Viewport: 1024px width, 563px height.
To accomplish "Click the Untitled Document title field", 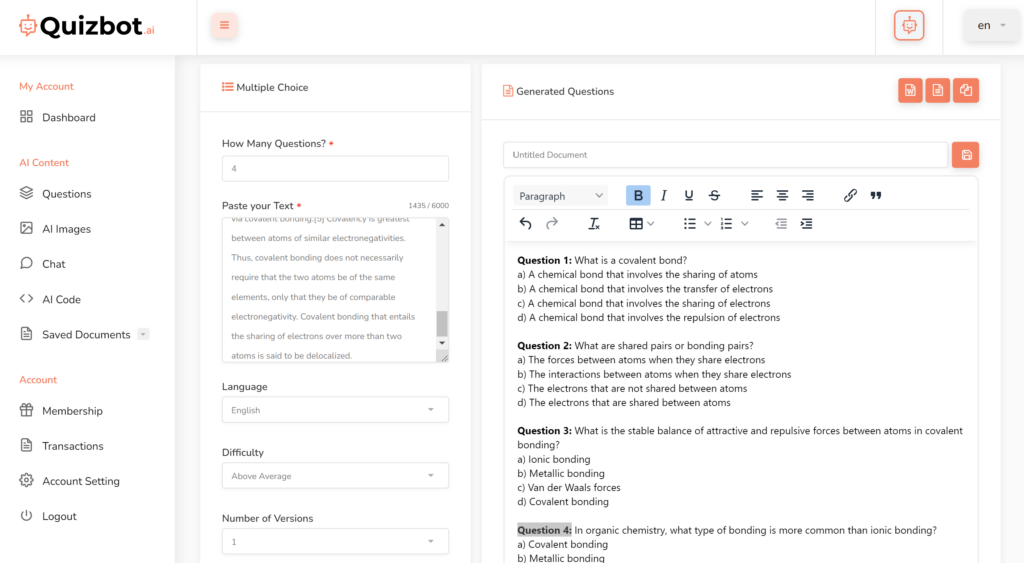I will [725, 155].
